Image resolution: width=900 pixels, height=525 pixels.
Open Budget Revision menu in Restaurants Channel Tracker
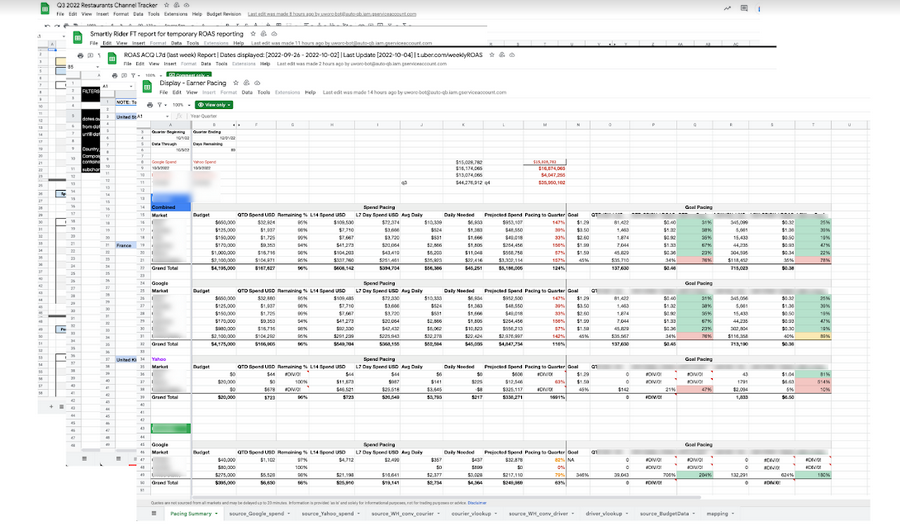point(224,14)
